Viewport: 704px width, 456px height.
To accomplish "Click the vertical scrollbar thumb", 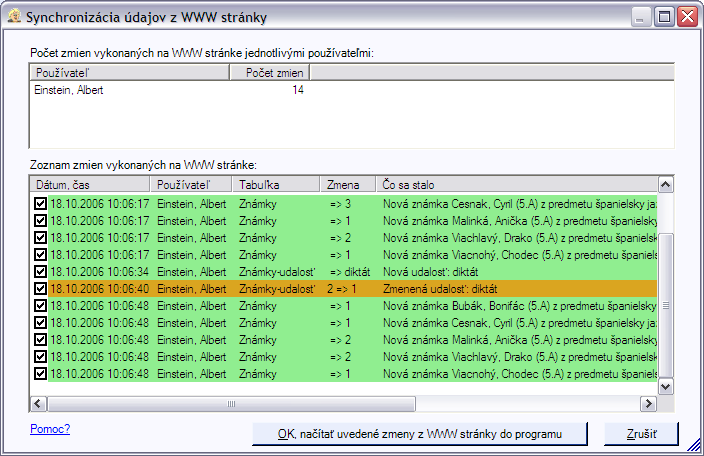I will pyautogui.click(x=665, y=305).
